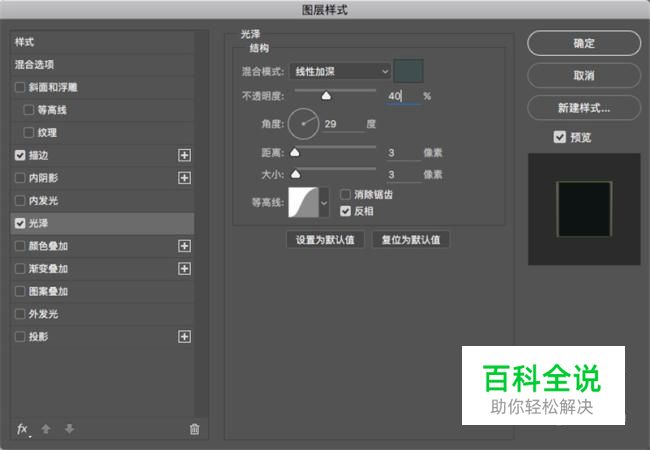Select 混合选项 in the left list

coord(102,65)
